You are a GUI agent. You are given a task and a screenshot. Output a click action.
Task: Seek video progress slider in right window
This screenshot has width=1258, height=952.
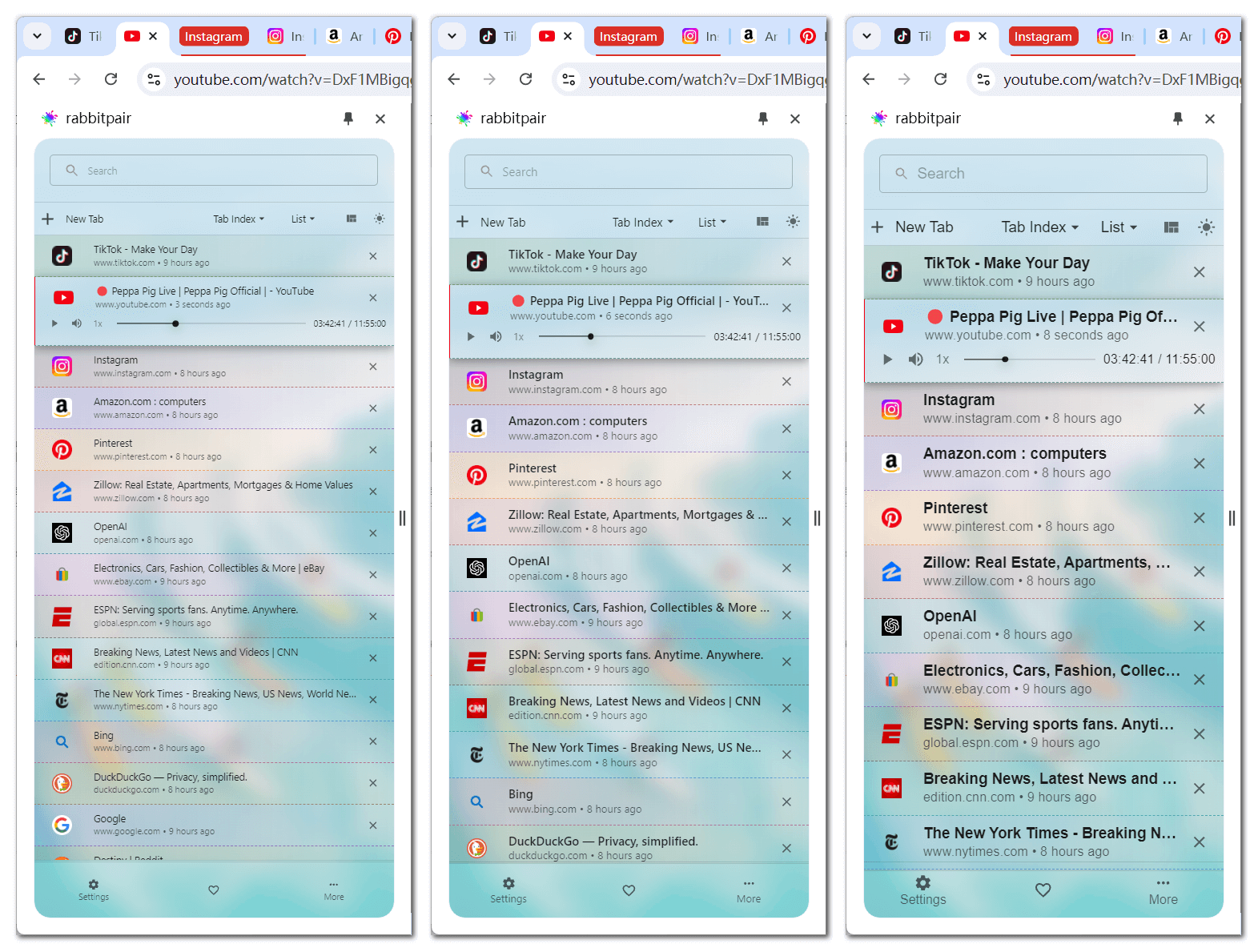coord(1030,360)
